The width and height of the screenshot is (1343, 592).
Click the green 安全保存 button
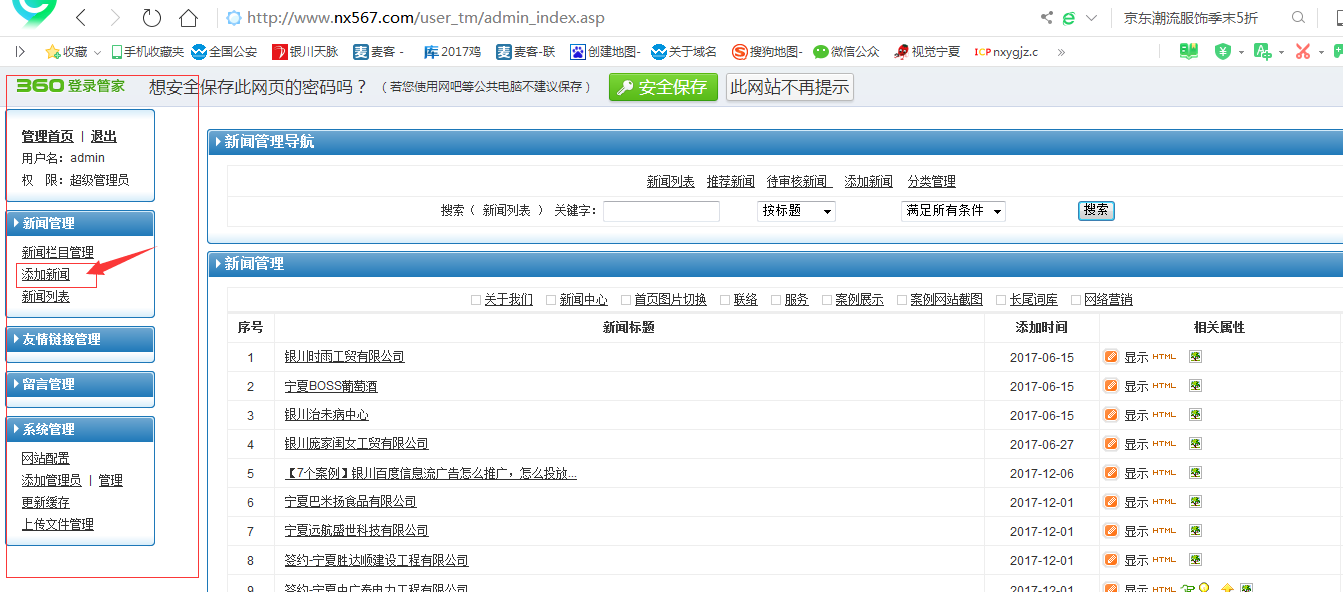(x=663, y=88)
